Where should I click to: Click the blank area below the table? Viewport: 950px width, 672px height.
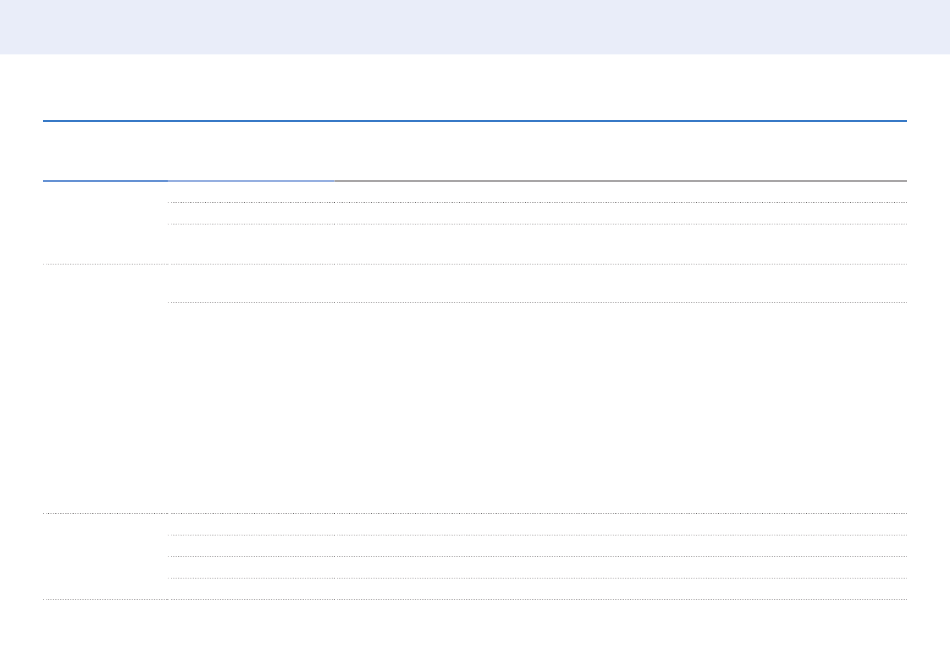(x=475, y=636)
